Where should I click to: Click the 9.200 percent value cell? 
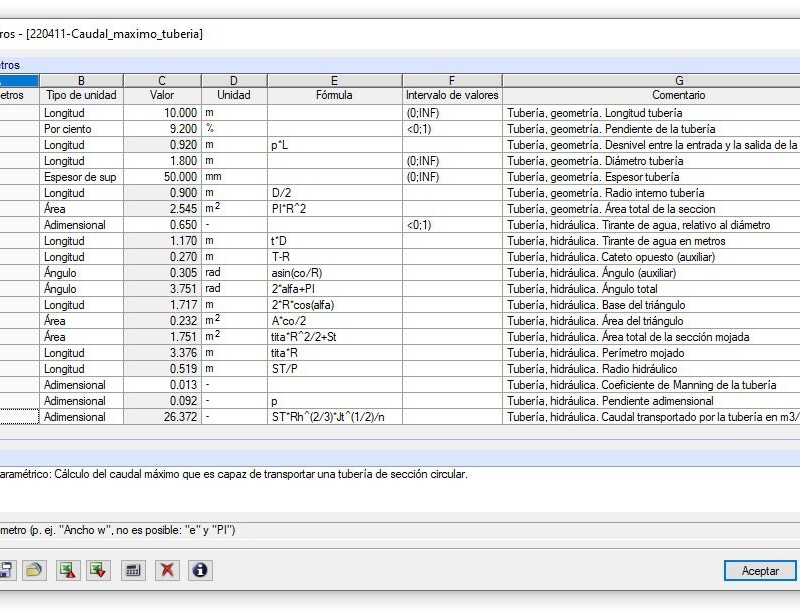pyautogui.click(x=162, y=129)
